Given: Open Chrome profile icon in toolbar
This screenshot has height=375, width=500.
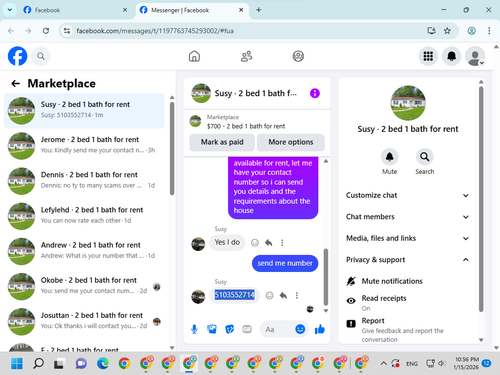Looking at the screenshot, I should (x=471, y=31).
